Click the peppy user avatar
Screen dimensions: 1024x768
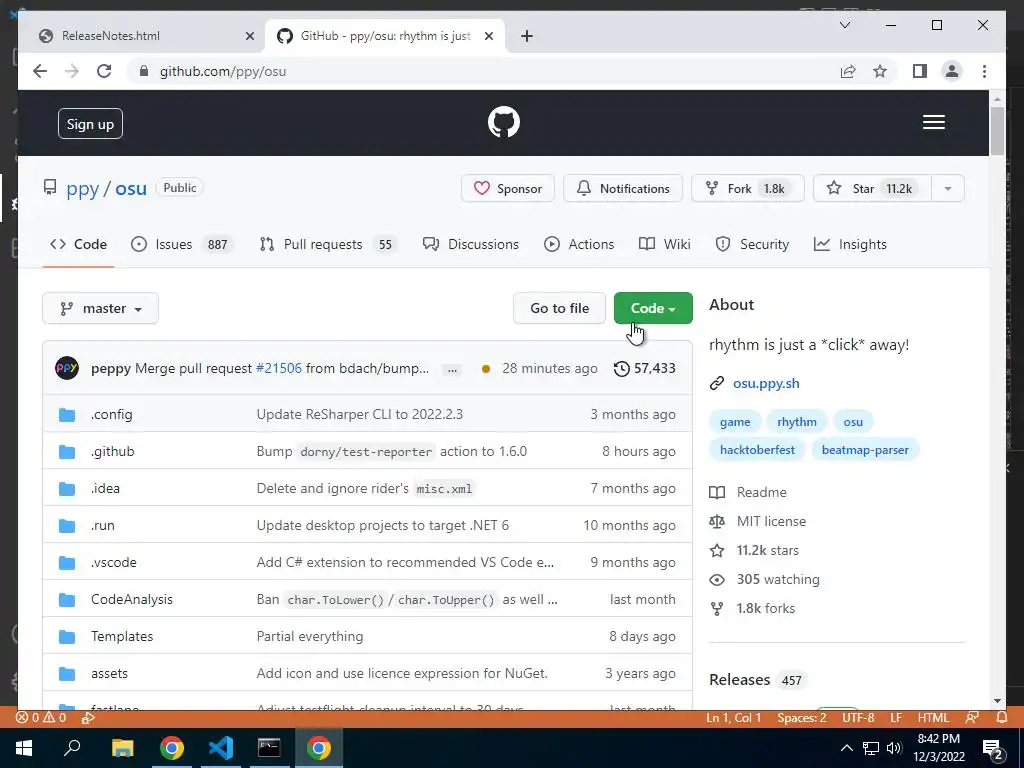(x=67, y=368)
